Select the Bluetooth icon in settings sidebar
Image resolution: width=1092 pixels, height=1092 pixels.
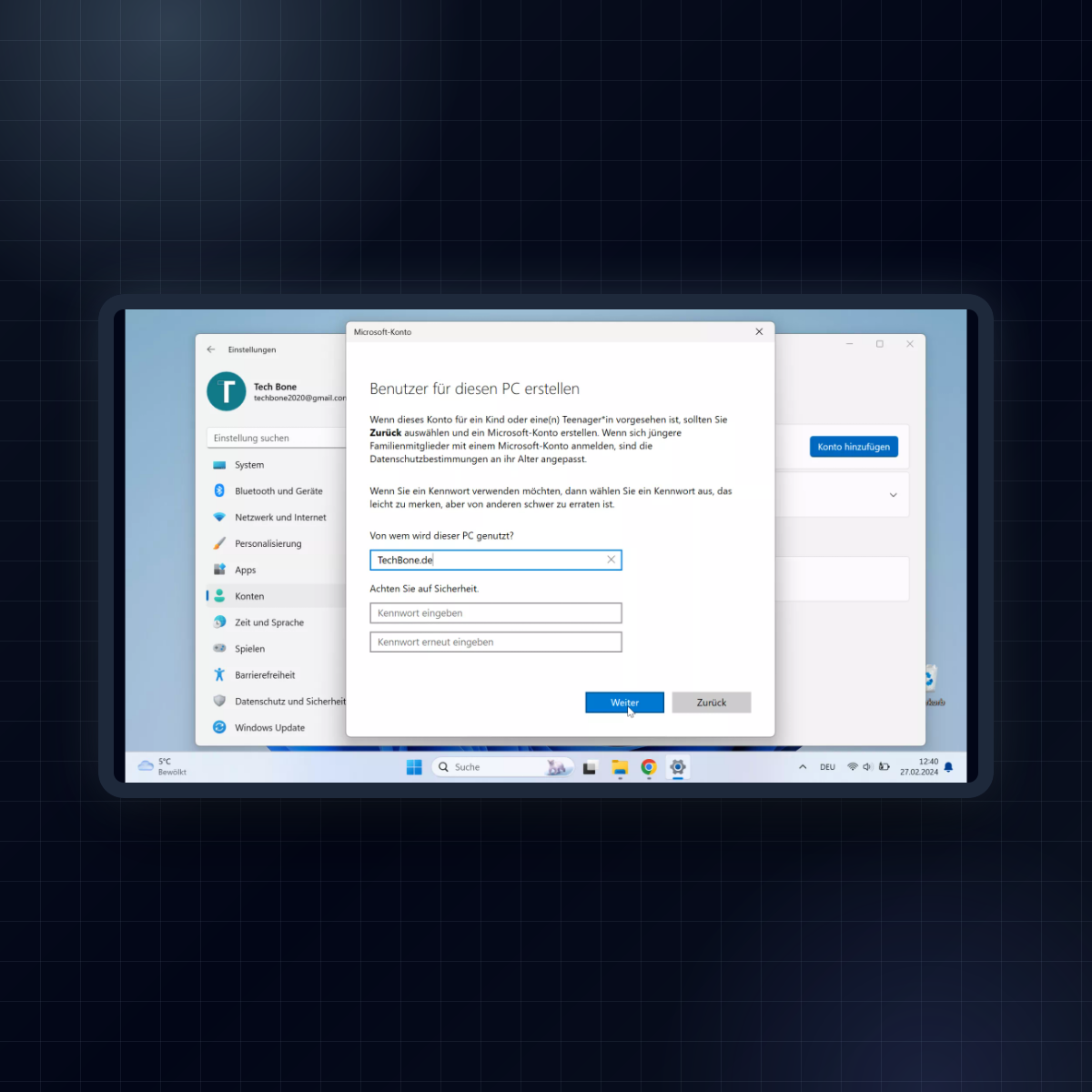219,490
